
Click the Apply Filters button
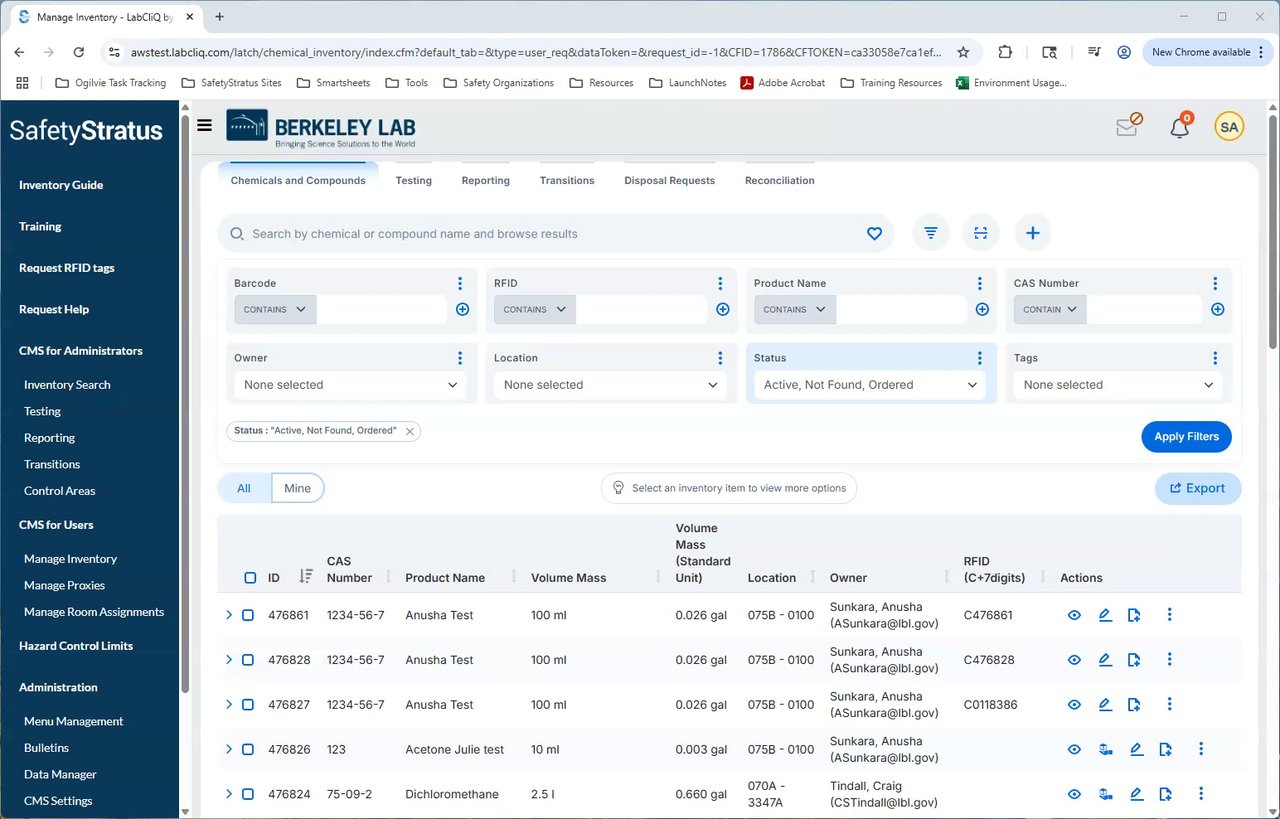point(1186,437)
